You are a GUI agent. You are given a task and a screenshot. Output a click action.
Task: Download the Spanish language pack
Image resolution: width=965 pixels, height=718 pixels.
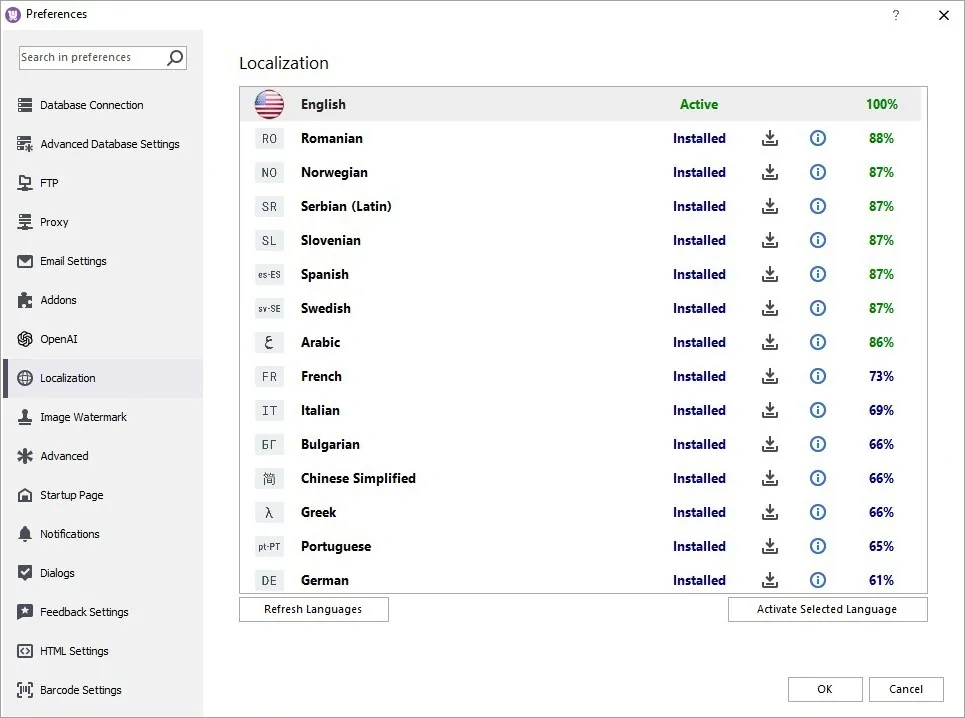click(x=769, y=274)
